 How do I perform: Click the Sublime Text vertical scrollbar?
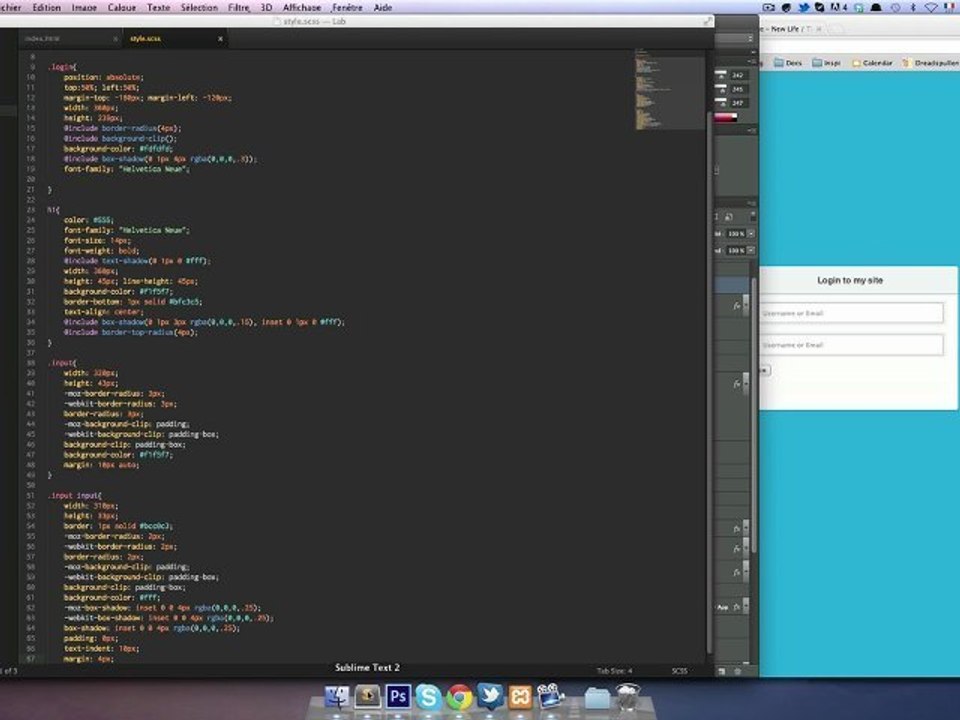coord(710,383)
